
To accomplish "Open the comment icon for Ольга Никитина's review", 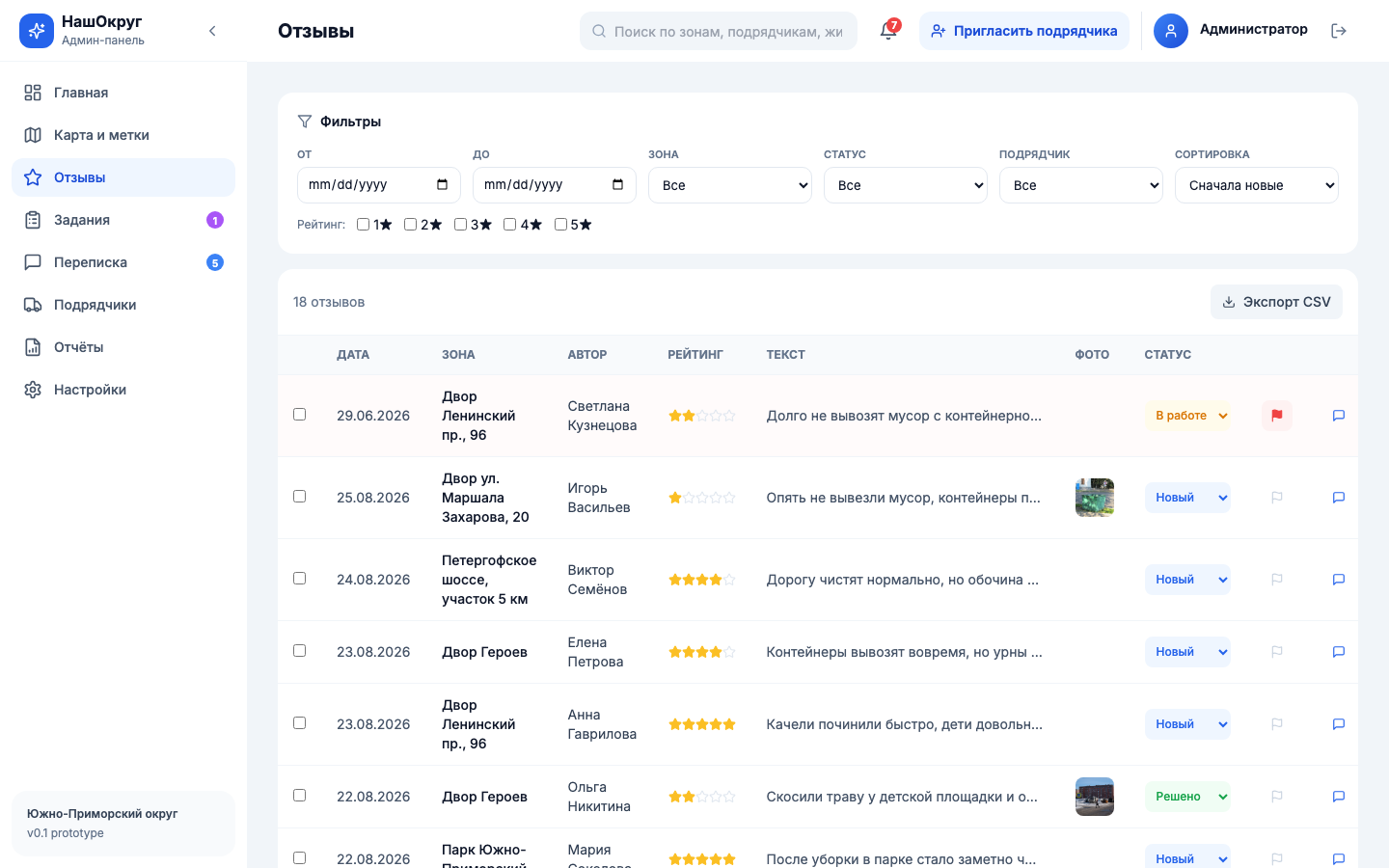I will [x=1339, y=797].
